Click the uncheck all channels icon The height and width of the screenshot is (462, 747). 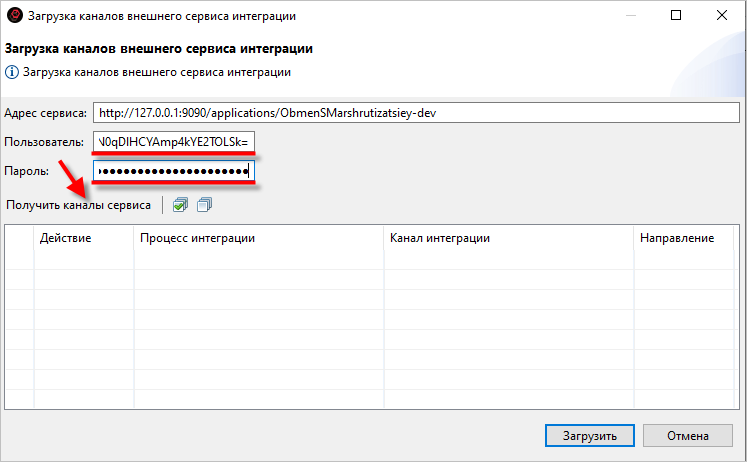pos(204,205)
